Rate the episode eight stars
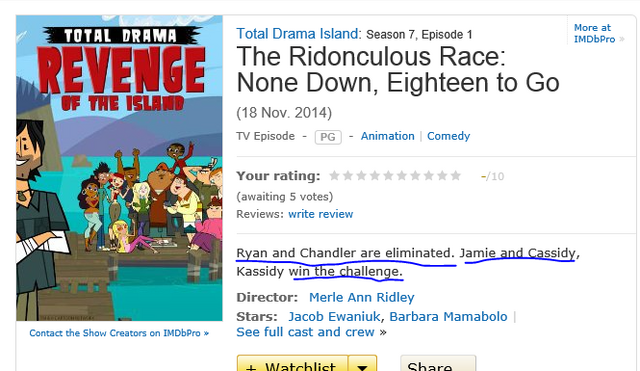This screenshot has height=371, width=640. coord(429,176)
